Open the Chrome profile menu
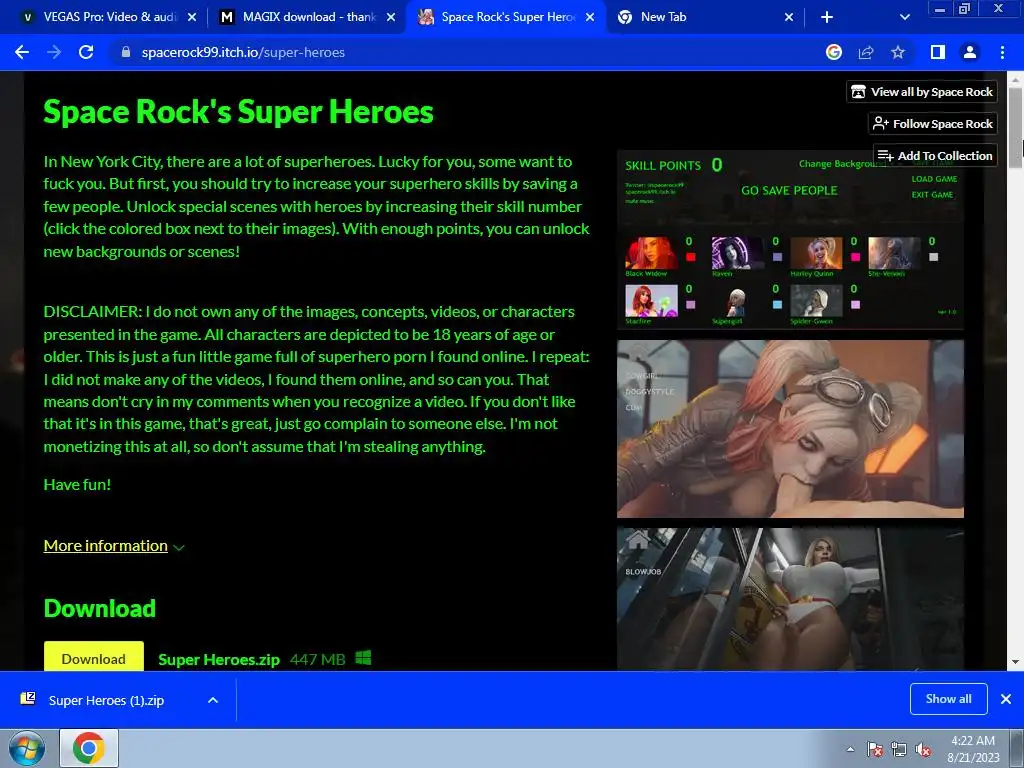Screen dimensions: 1024x768 970,52
